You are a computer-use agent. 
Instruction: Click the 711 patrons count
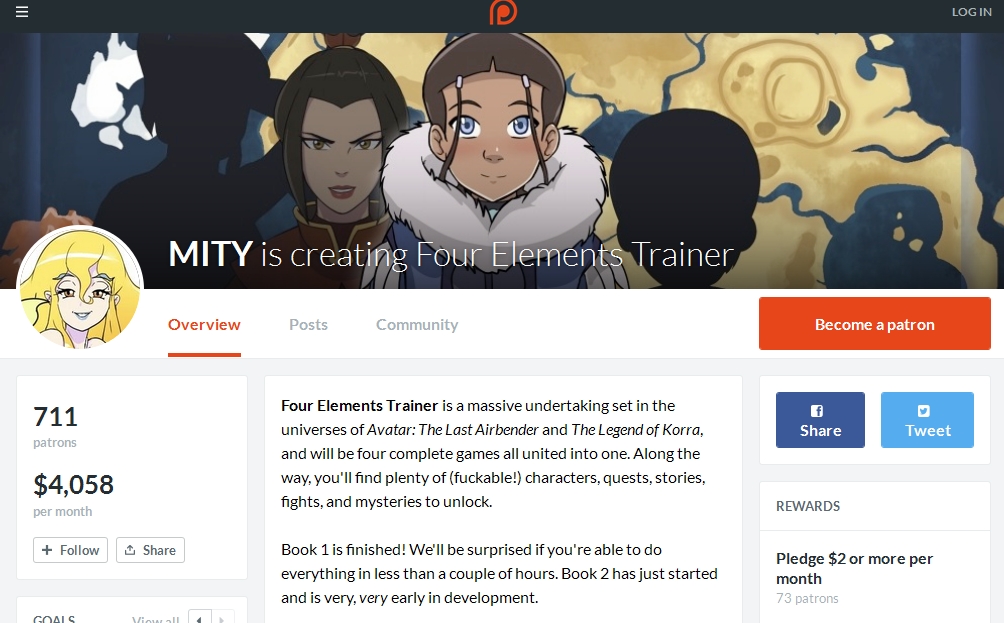56,426
